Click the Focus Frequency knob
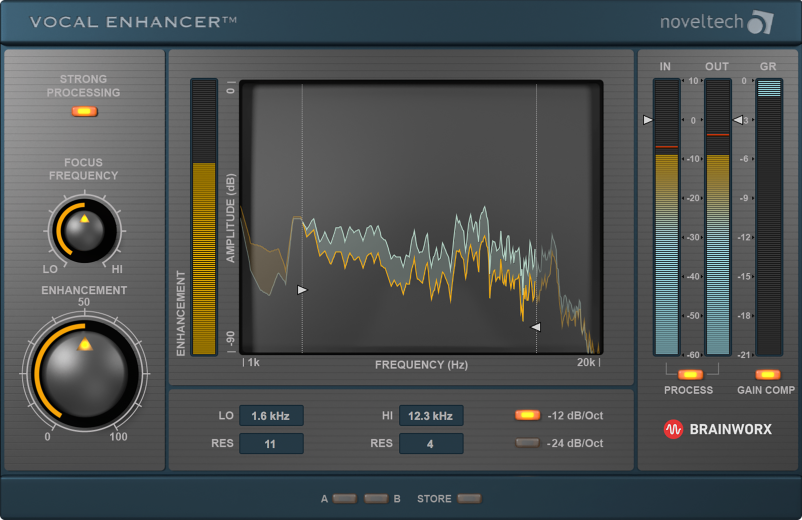 84,231
